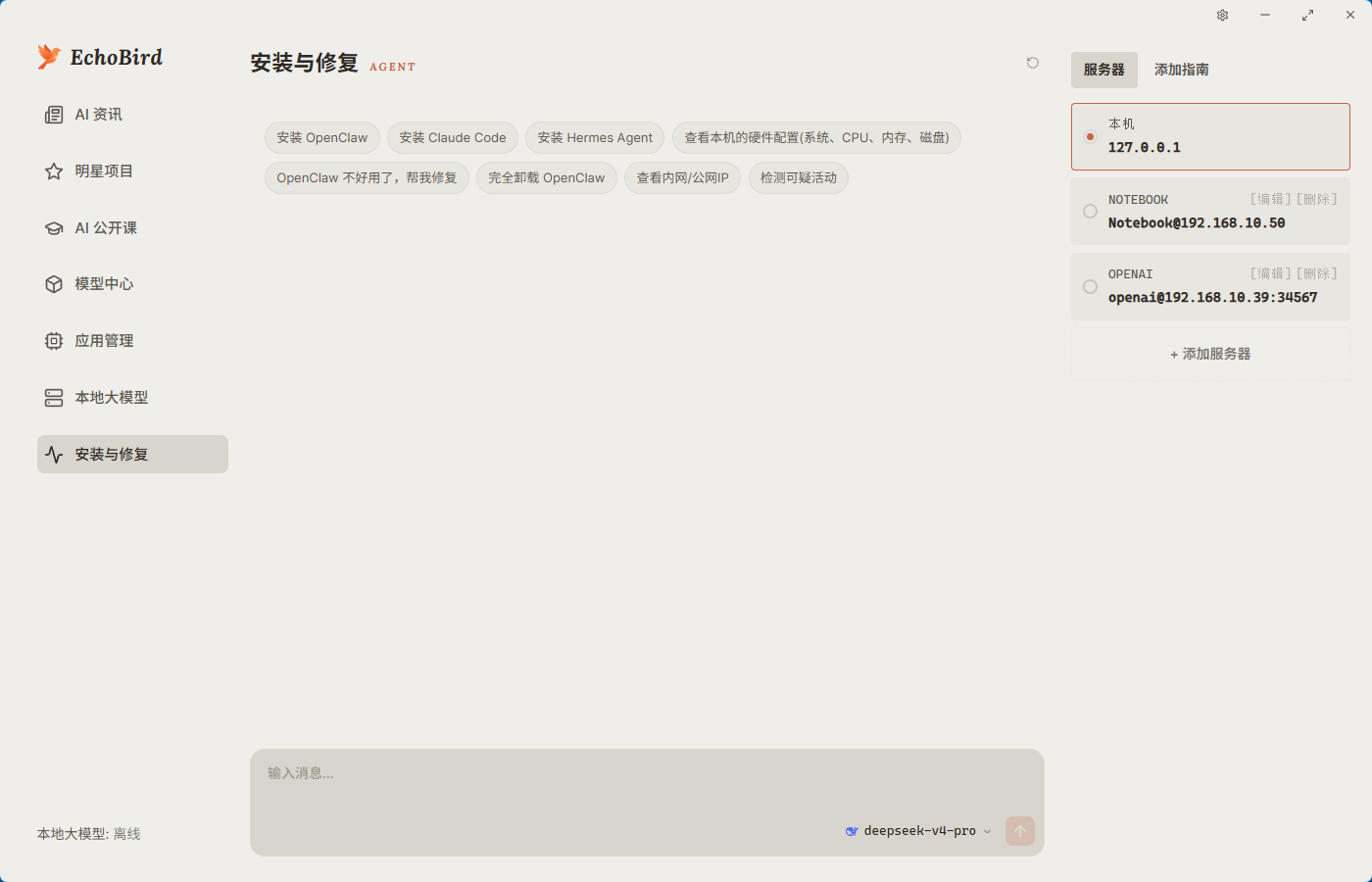The height and width of the screenshot is (882, 1372).
Task: Open 明星项目 in the sidebar
Action: coord(132,171)
